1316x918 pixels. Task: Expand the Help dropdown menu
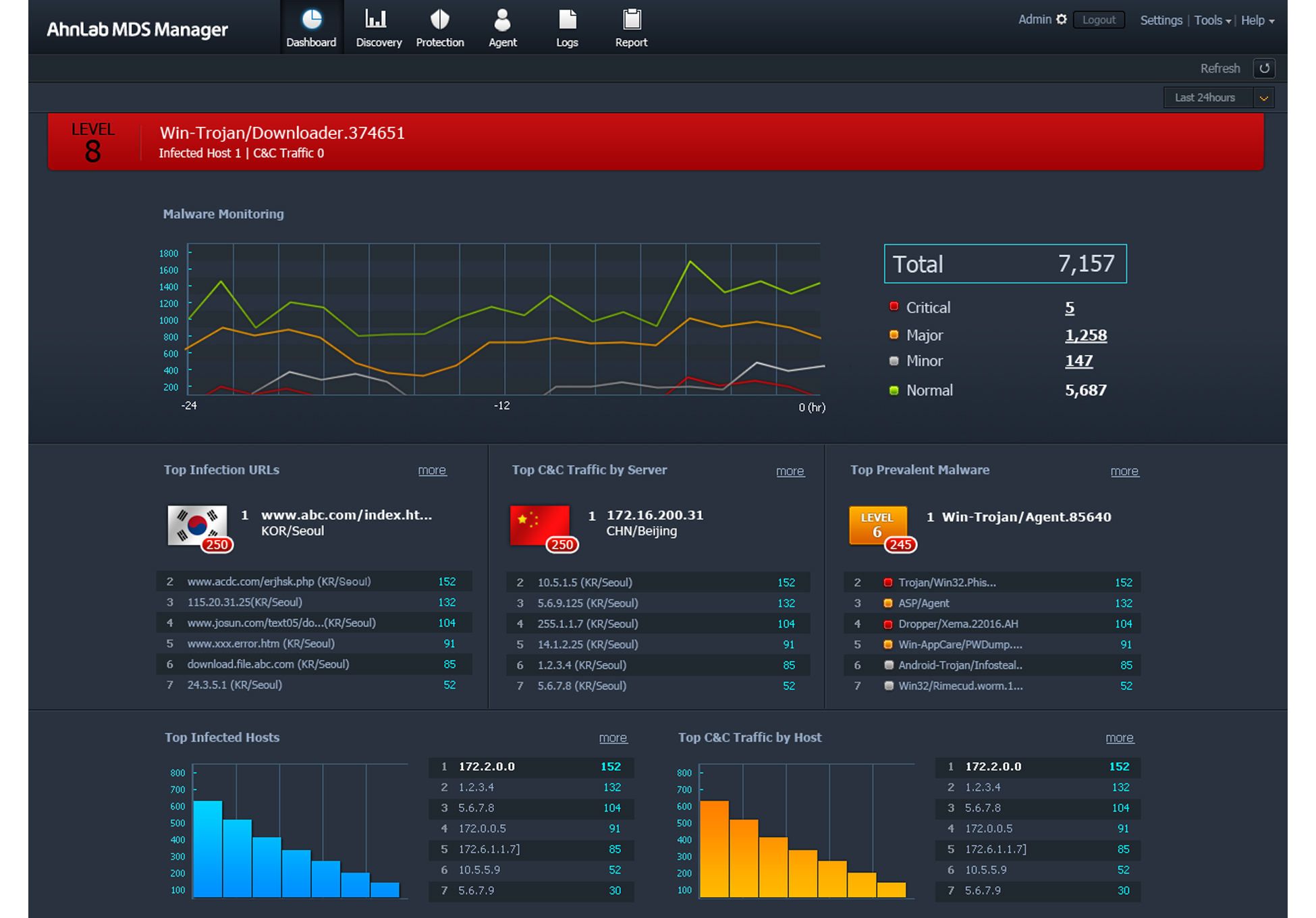pos(1257,20)
